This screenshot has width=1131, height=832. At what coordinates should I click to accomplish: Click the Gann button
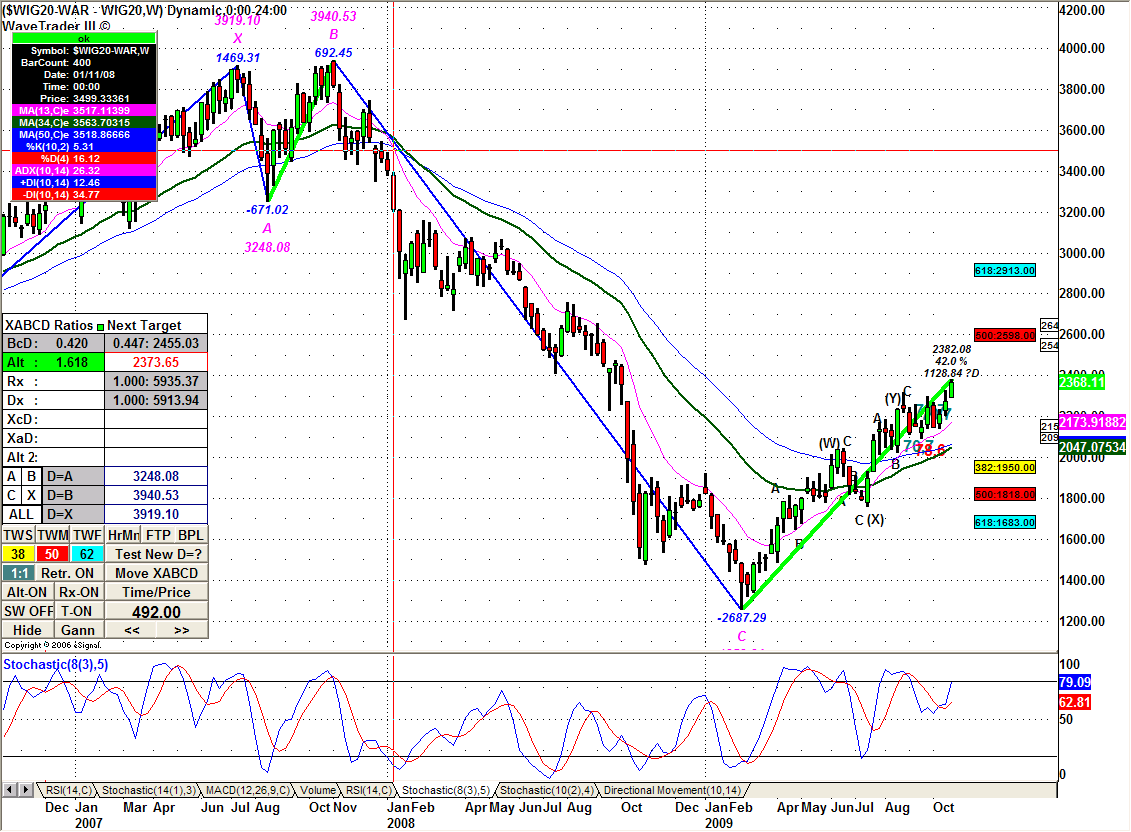coord(78,630)
